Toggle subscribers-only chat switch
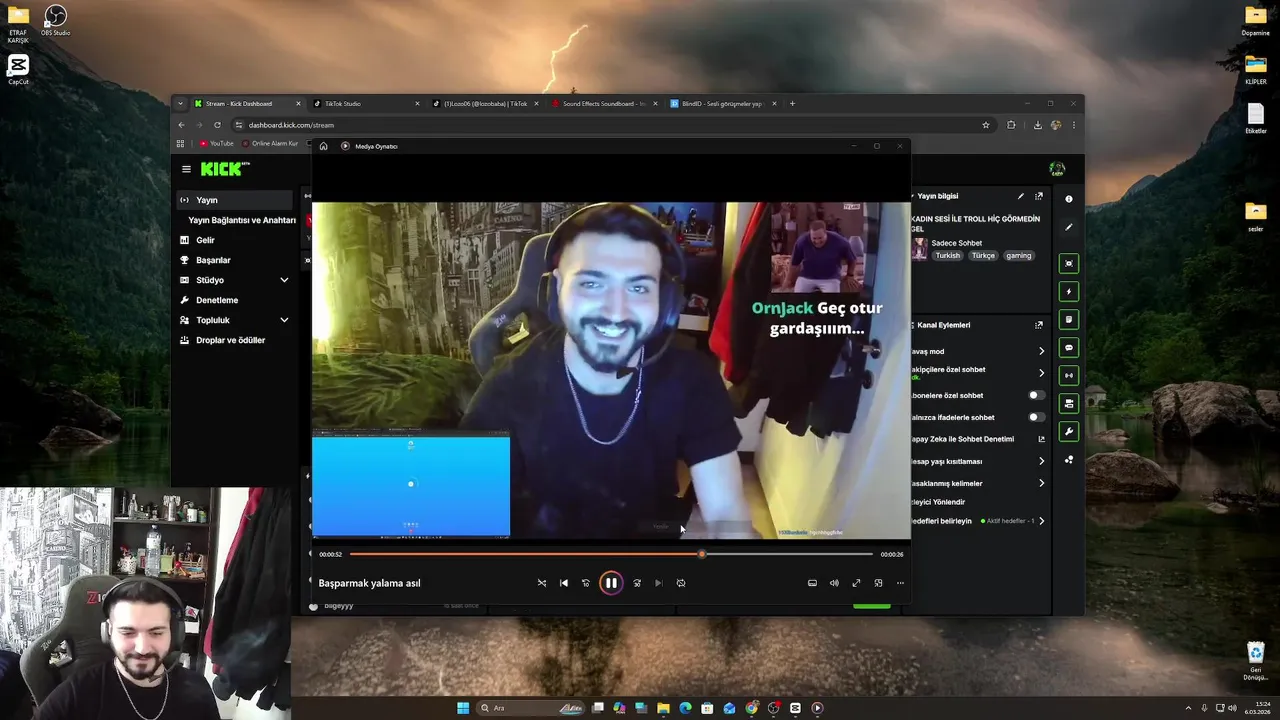Viewport: 1280px width, 720px height. tap(1036, 395)
